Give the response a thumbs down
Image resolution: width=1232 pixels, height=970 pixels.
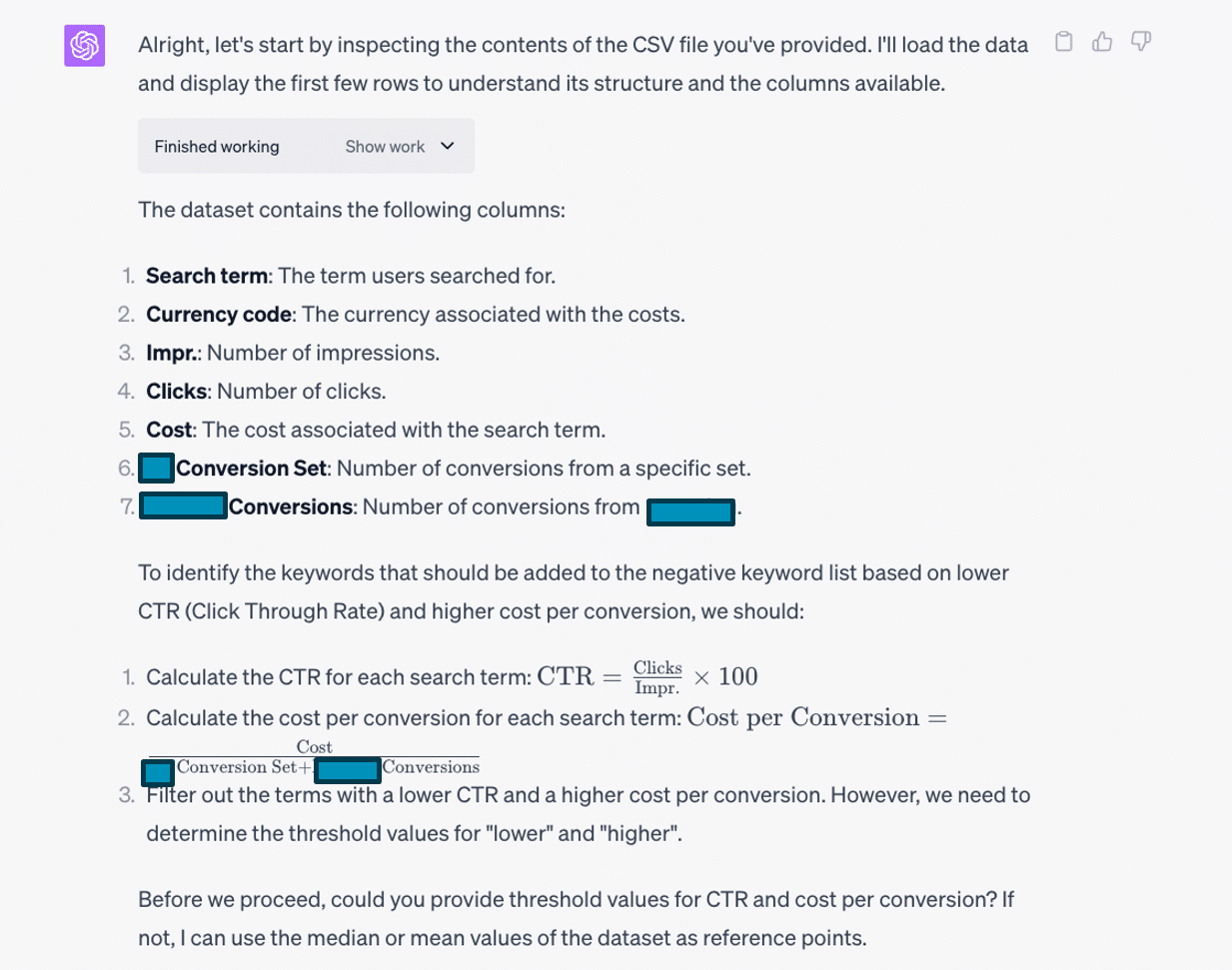(1140, 42)
